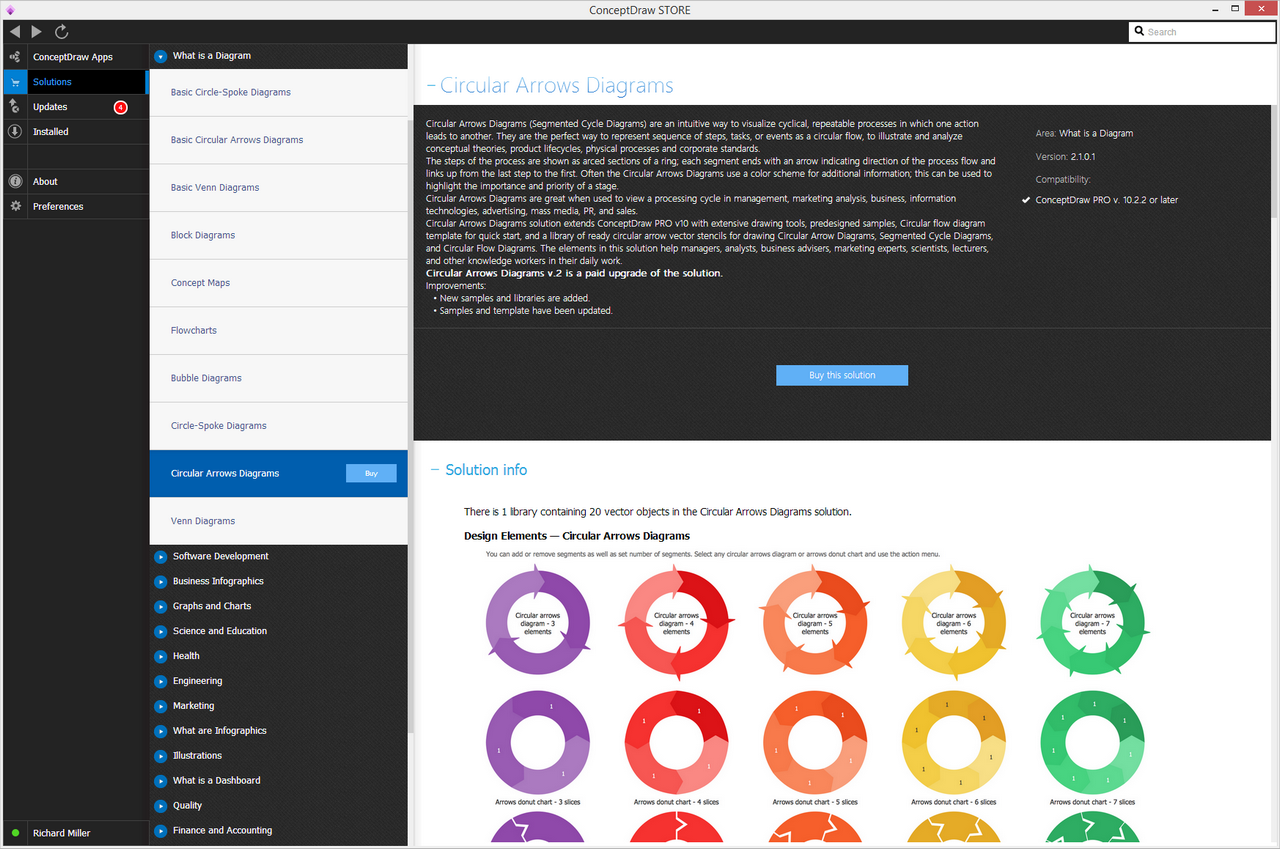This screenshot has height=849, width=1280.
Task: Select Venn Diagrams solution
Action: click(x=279, y=521)
